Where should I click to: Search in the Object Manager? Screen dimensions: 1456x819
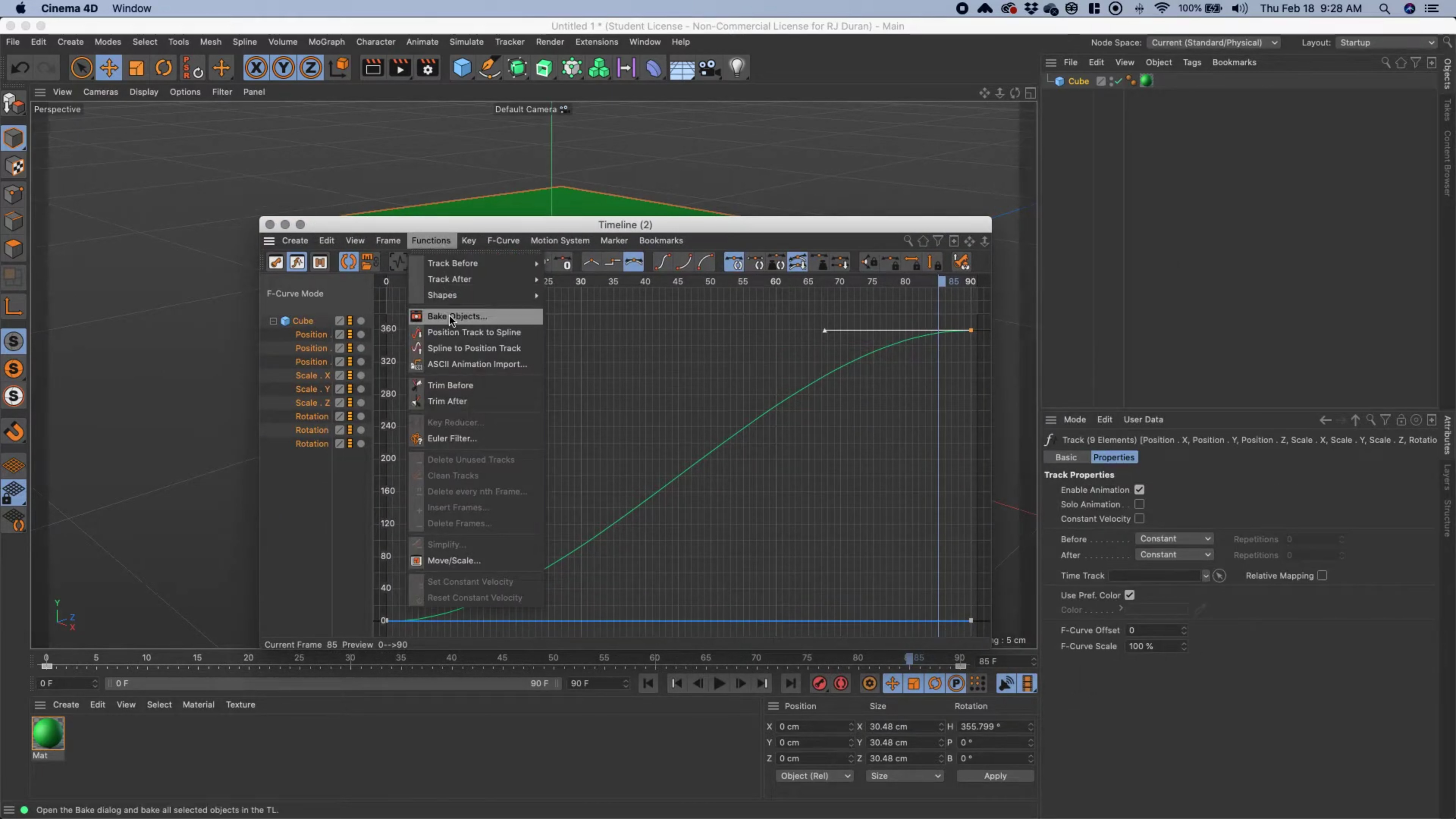click(x=1386, y=63)
